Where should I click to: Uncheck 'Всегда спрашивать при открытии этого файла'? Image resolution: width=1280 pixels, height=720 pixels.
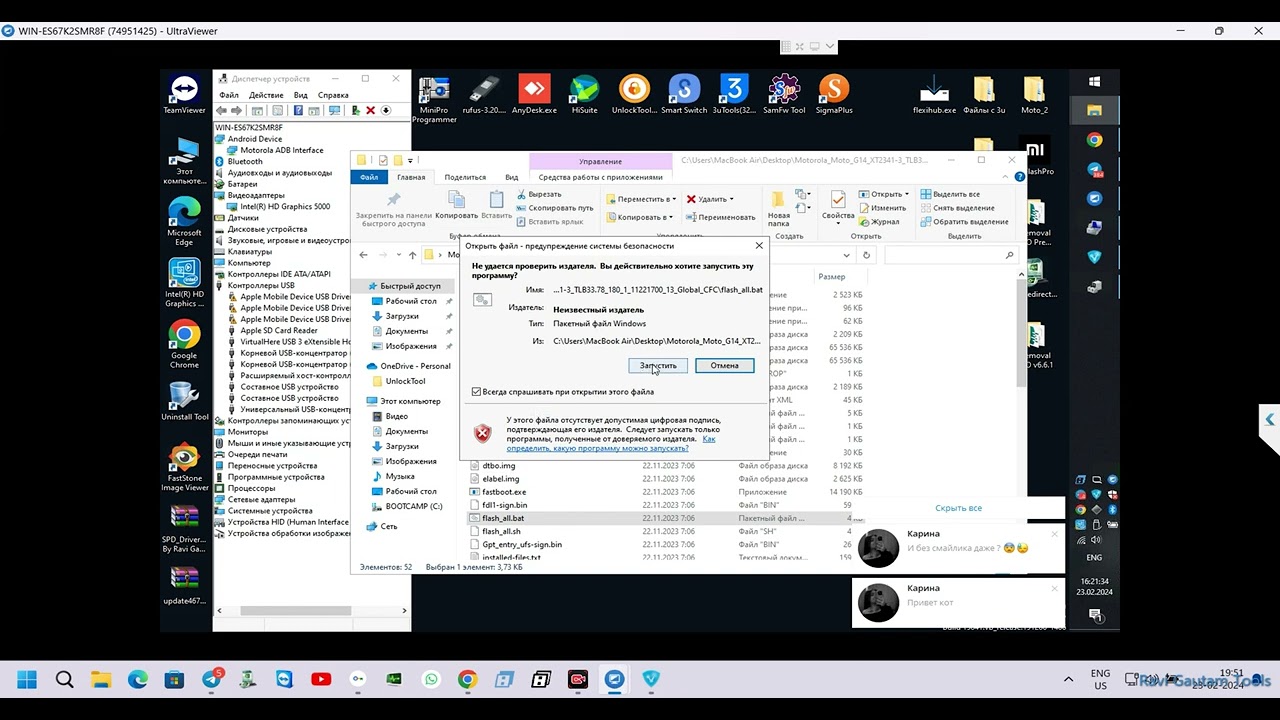pyautogui.click(x=476, y=392)
